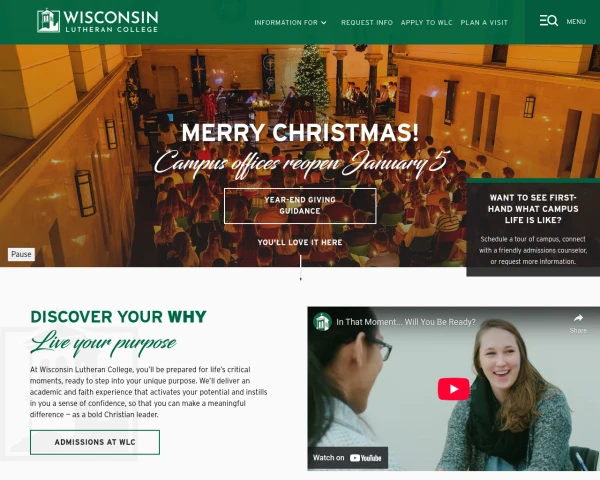
Task: Pause the hero slideshow
Action: (21, 254)
